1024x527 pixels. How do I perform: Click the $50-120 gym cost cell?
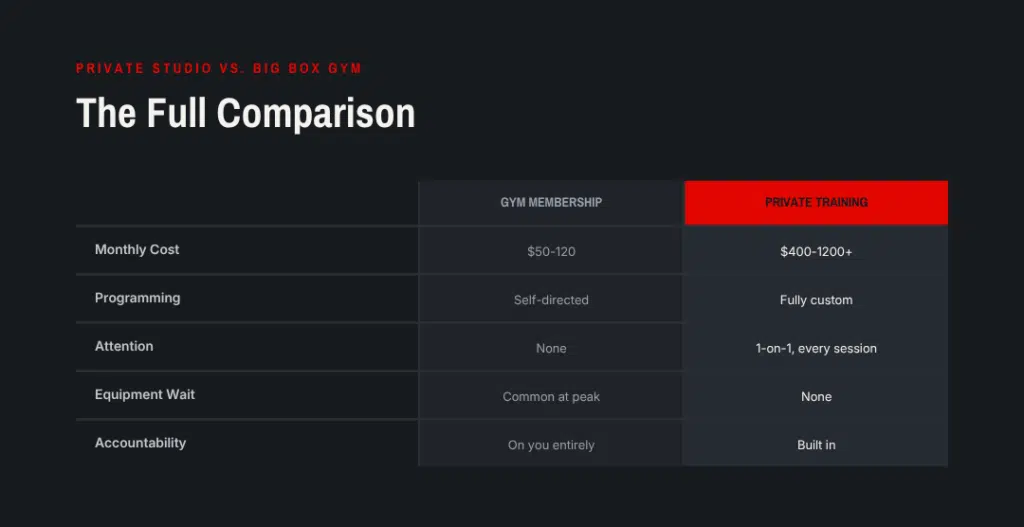[551, 251]
